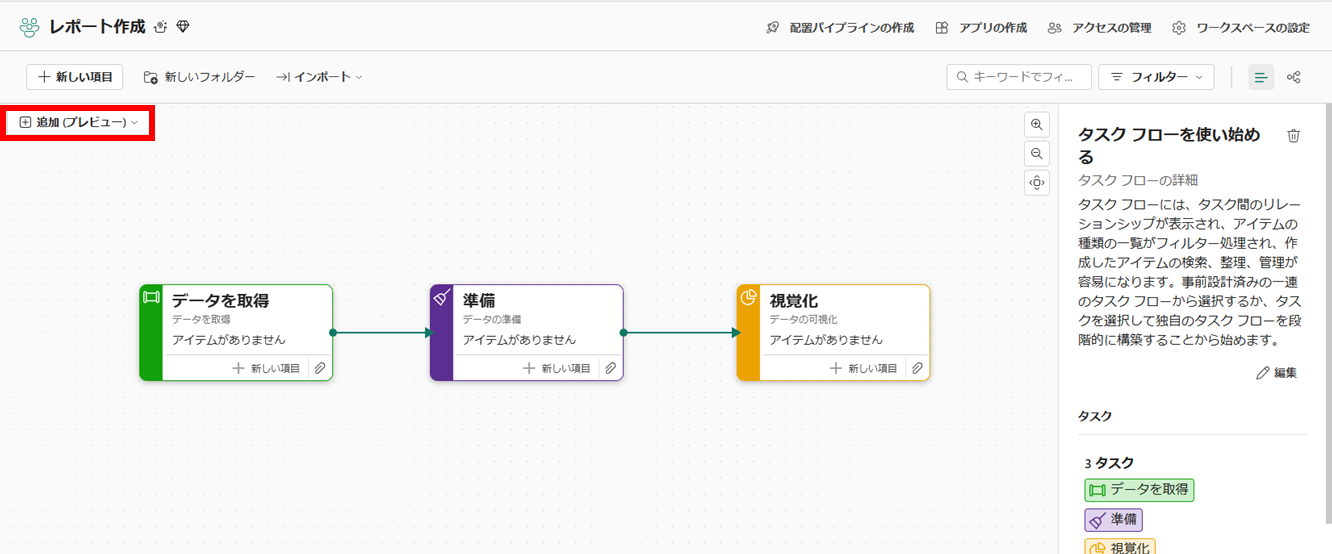Click the diamond premium icon
Image resolution: width=1332 pixels, height=554 pixels.
183,27
